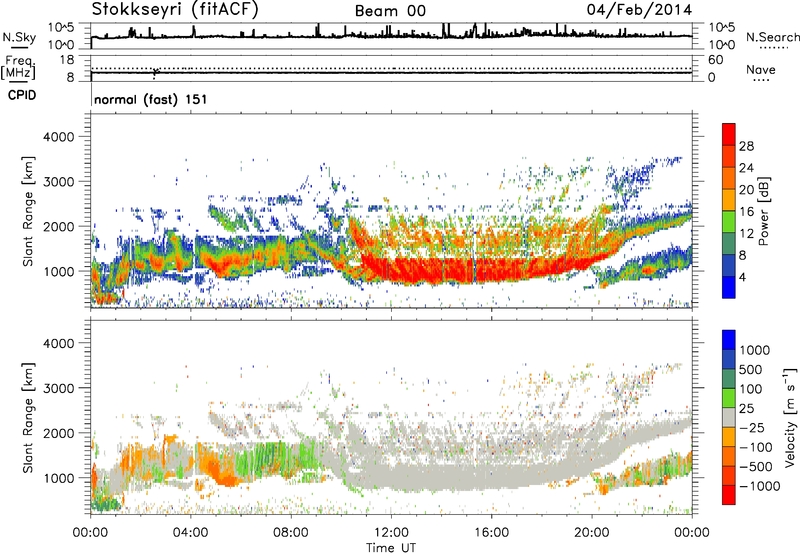Click the Freq. [MHz] axis label
800x554 pixels.
click(19, 68)
